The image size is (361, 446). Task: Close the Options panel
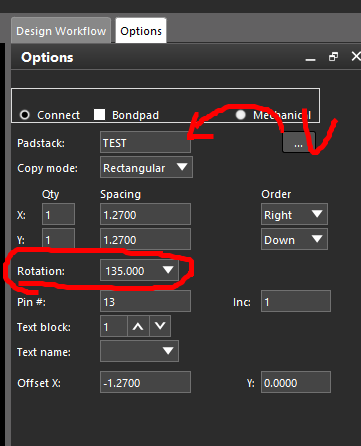[356, 56]
